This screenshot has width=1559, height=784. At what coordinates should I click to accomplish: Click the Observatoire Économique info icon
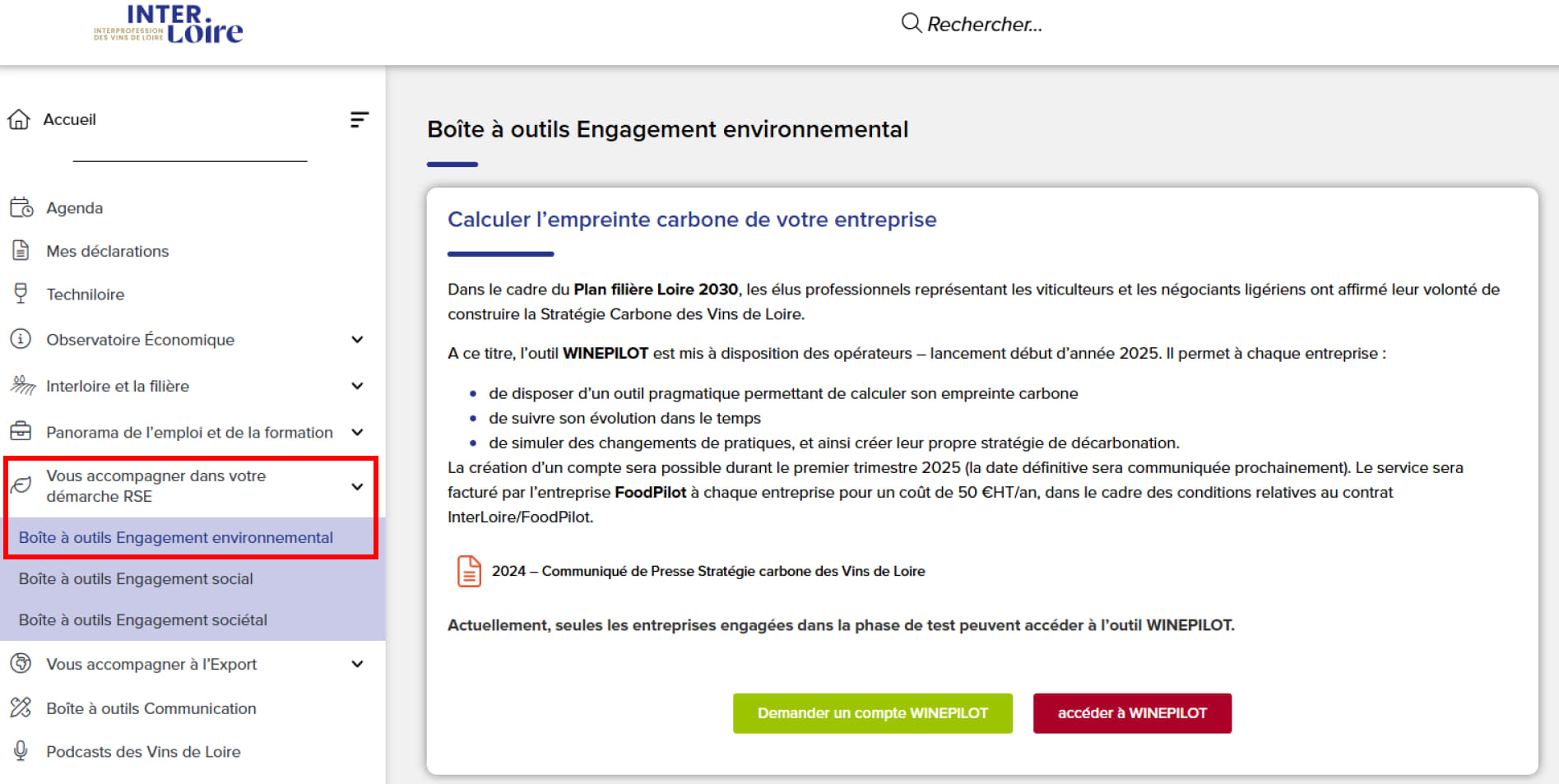coord(21,339)
